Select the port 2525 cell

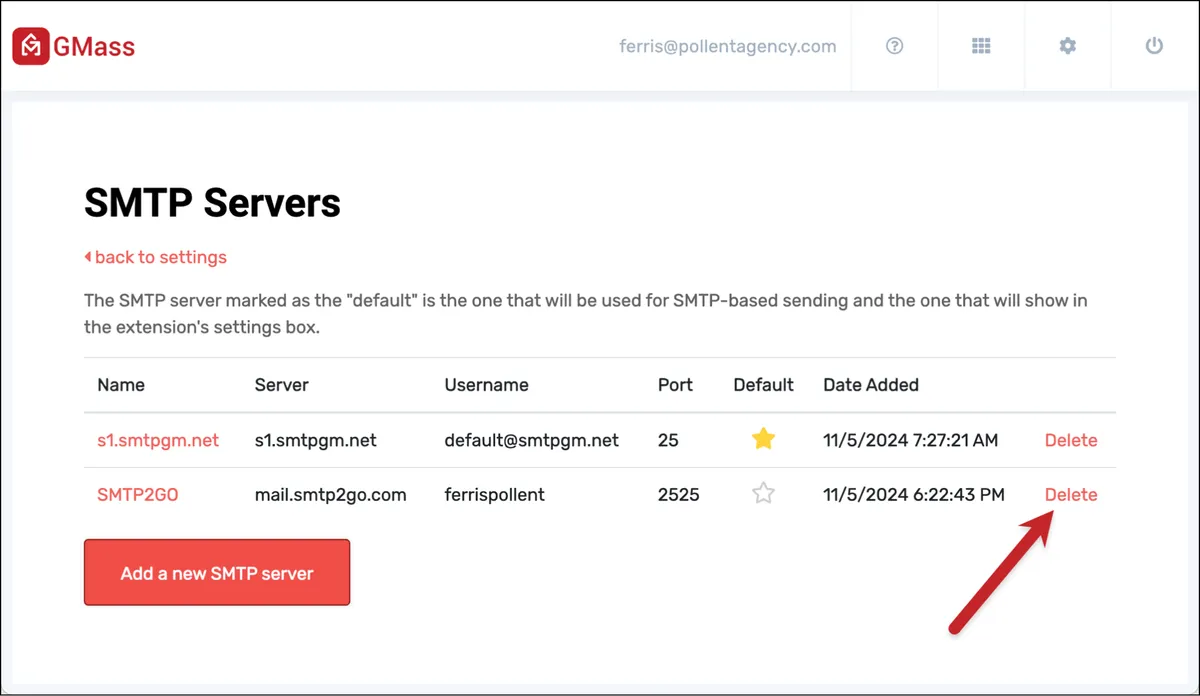pyautogui.click(x=679, y=494)
